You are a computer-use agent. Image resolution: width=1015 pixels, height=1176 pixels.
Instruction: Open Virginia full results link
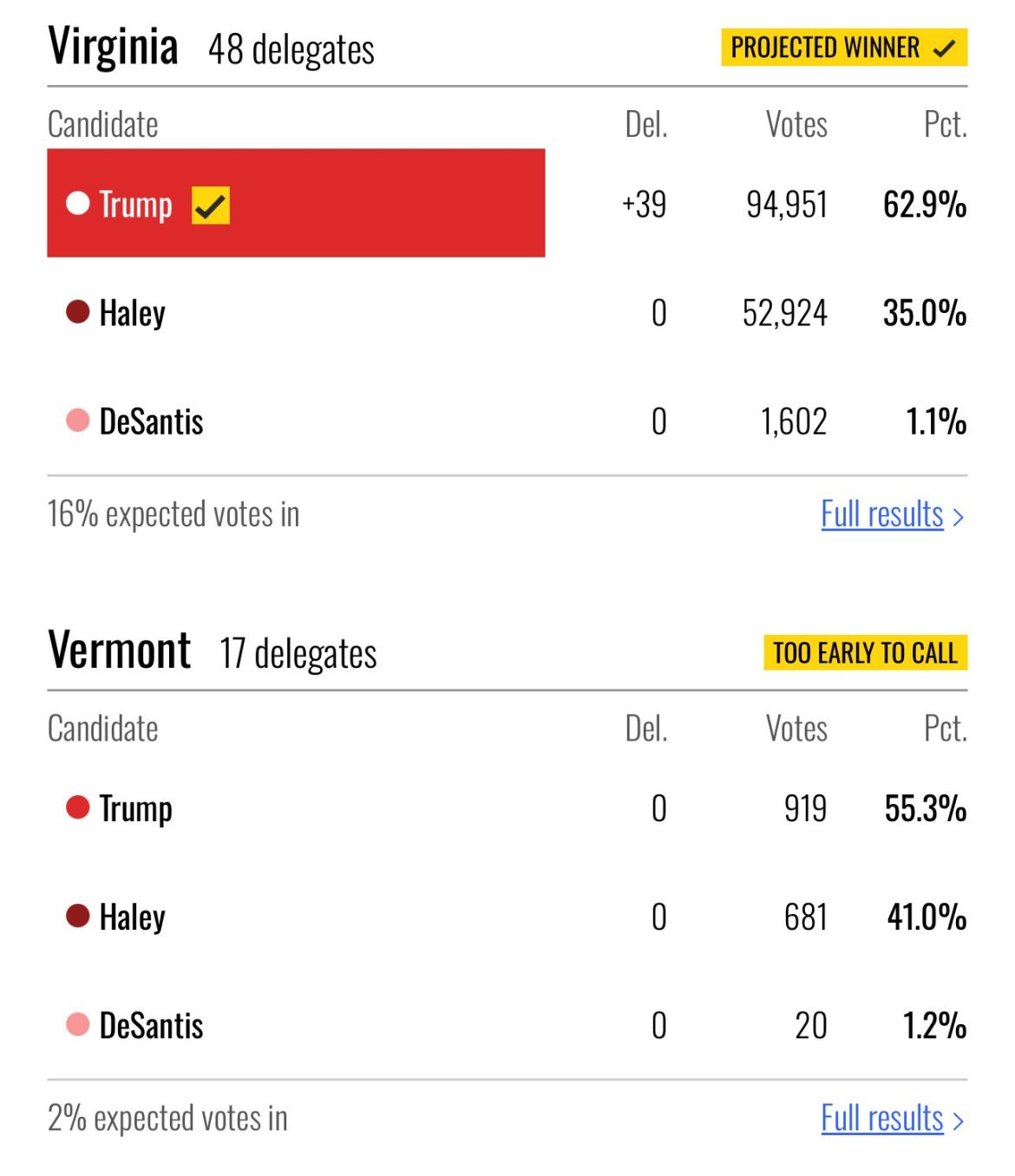pyautogui.click(x=881, y=514)
